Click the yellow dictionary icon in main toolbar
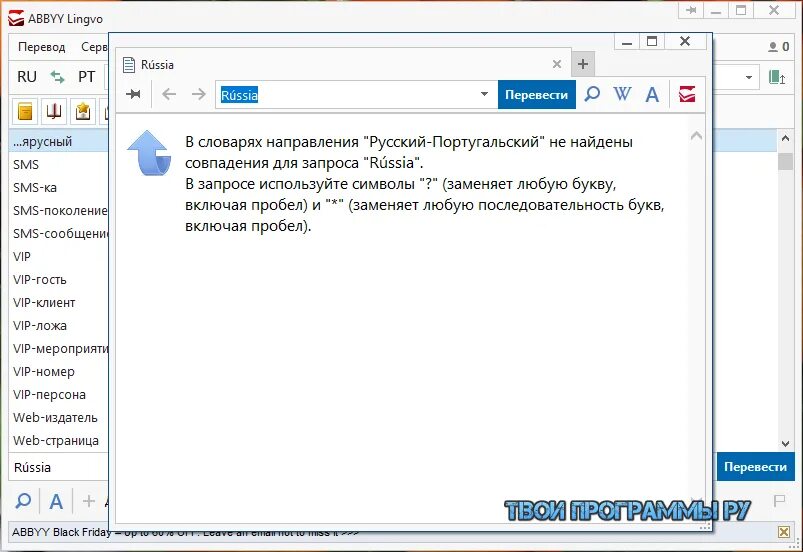This screenshot has height=552, width=803. click(25, 111)
